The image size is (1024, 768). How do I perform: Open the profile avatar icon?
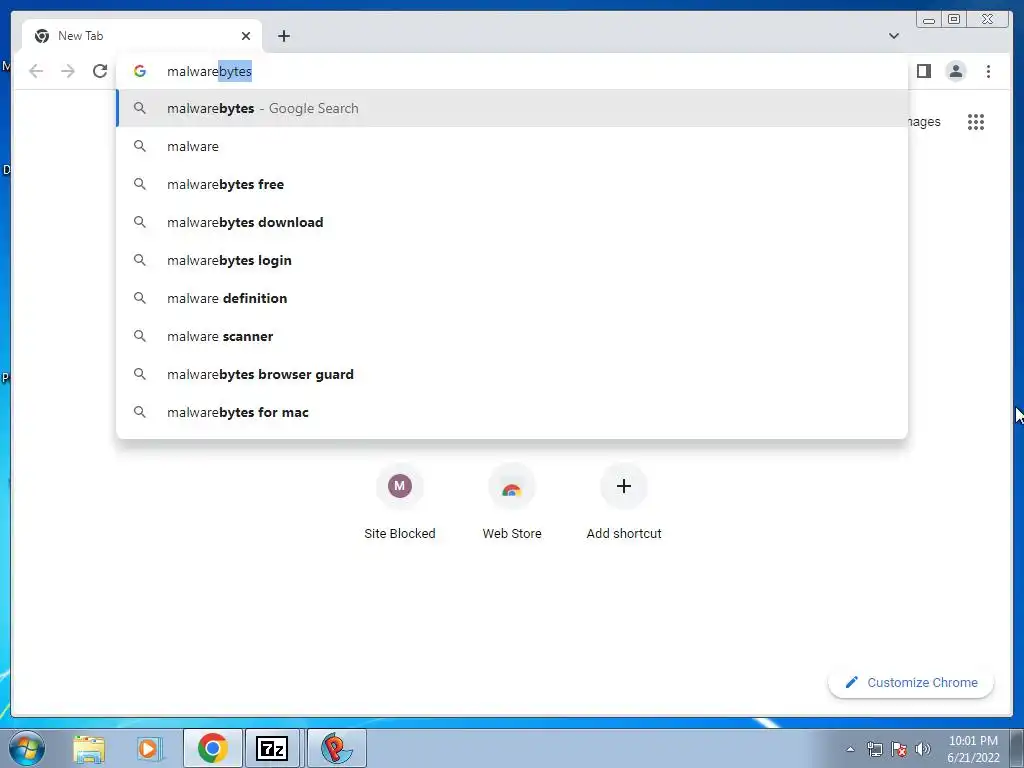tap(955, 71)
